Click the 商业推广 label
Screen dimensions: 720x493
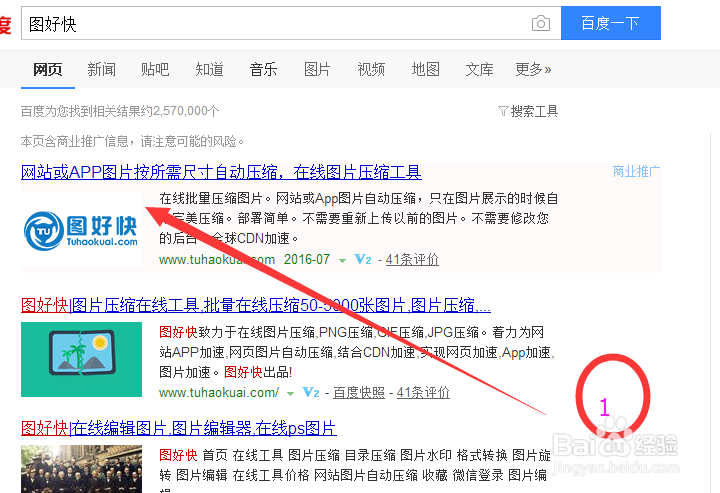(636, 172)
